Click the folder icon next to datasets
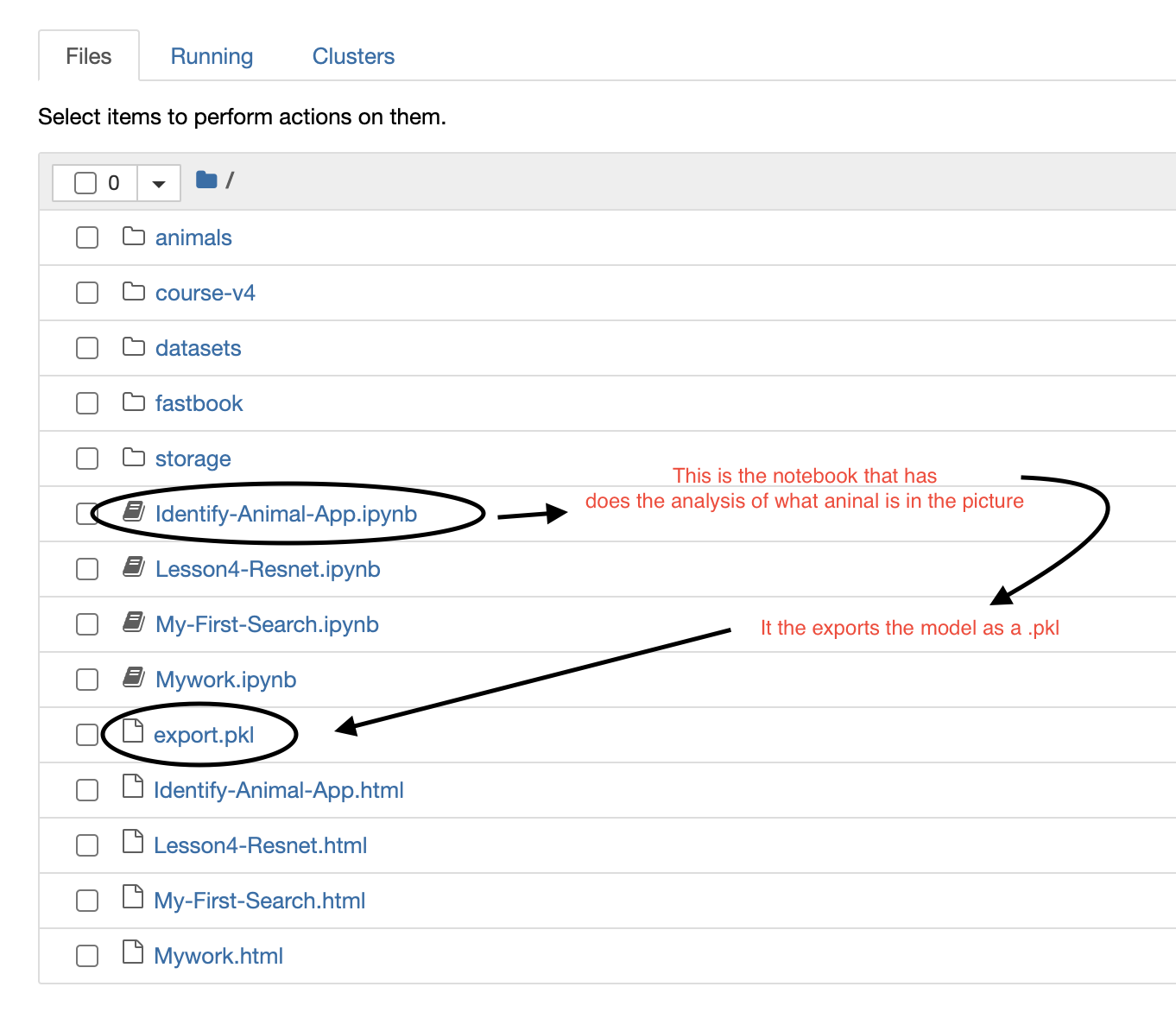 point(134,346)
